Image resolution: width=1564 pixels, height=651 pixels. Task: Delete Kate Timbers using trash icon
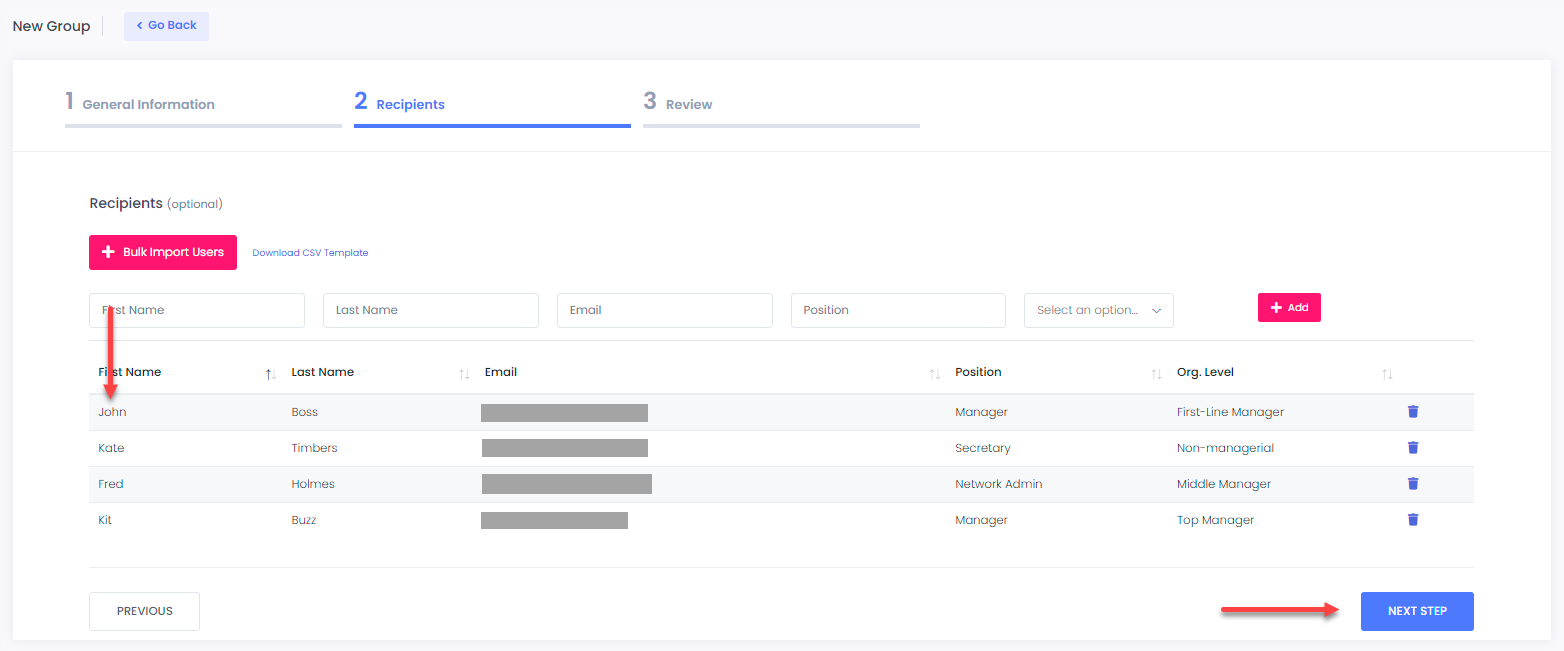point(1413,448)
